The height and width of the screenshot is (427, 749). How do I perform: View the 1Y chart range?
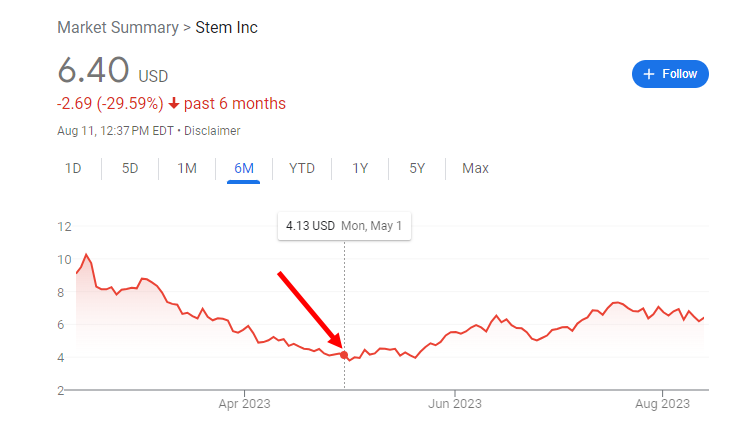[x=360, y=168]
